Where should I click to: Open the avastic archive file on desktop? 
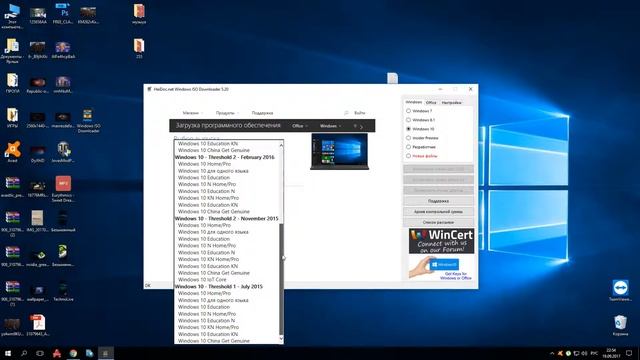(x=12, y=187)
